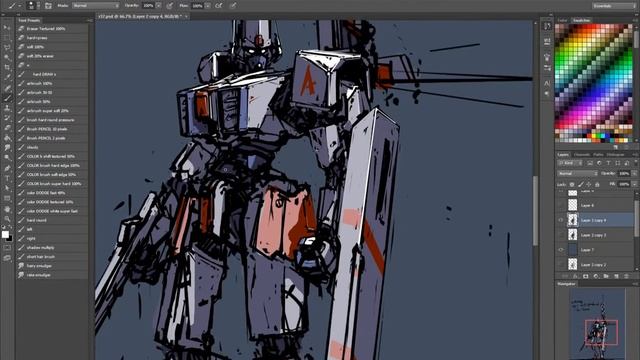
Task: Choose the short hair brush preset
Action: (52, 257)
